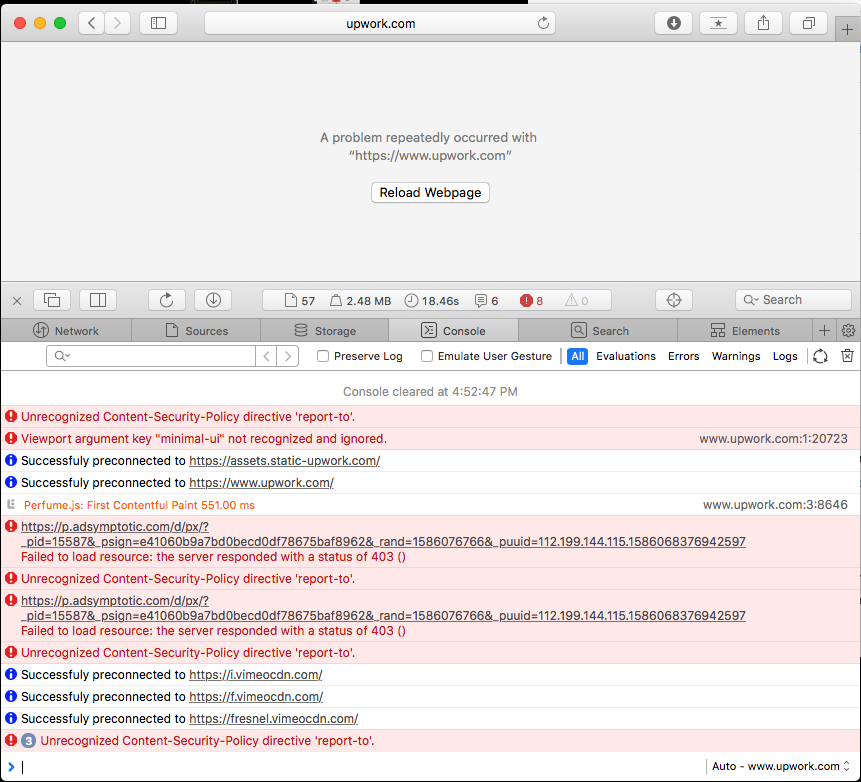Open https://www.upwork.com/ console link
The width and height of the screenshot is (861, 782).
coord(261,482)
